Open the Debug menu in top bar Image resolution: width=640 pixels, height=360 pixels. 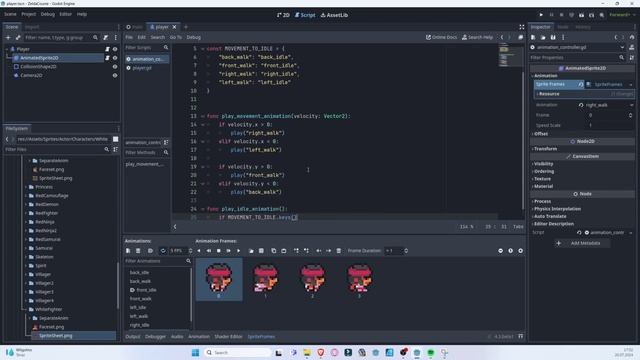point(47,14)
